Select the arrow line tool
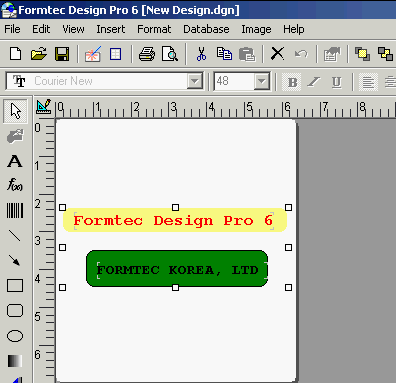 15,261
